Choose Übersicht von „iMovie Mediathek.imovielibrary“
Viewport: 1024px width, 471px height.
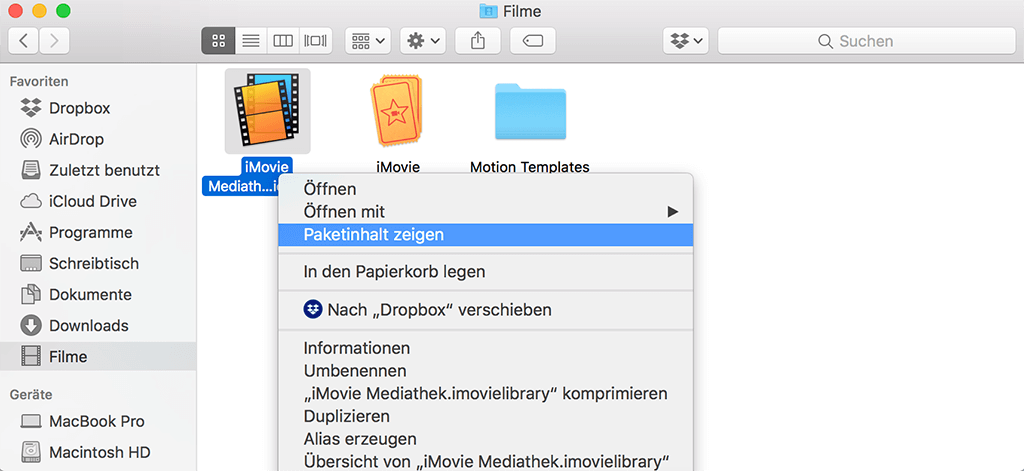point(485,461)
